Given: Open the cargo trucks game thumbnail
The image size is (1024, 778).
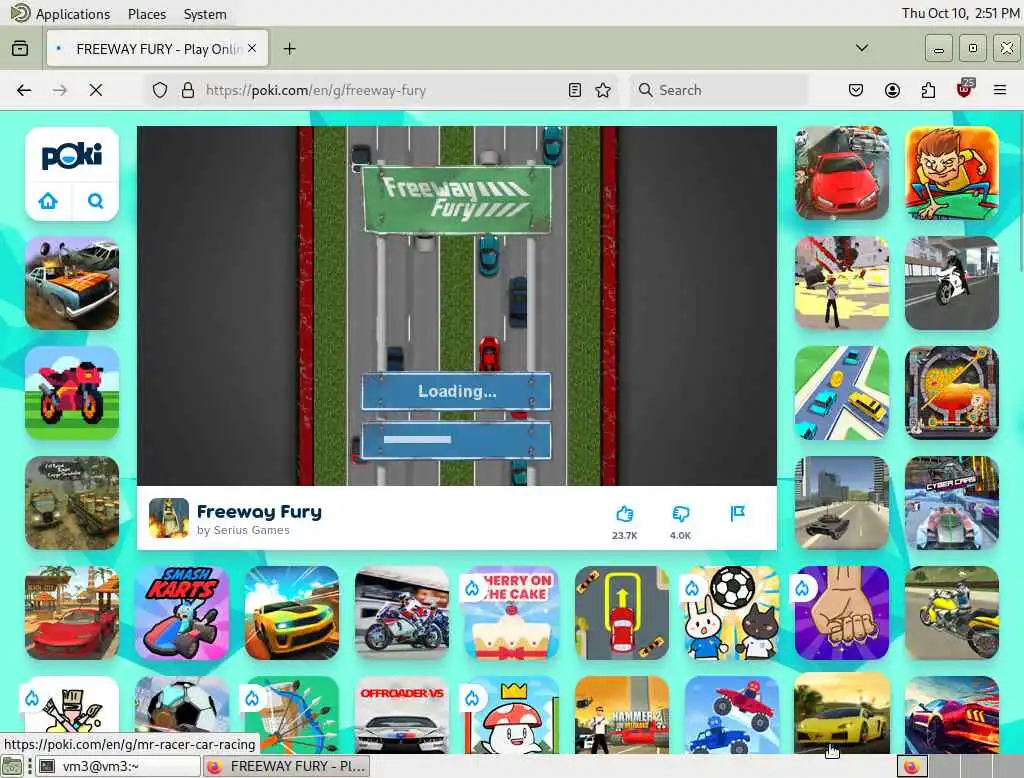Looking at the screenshot, I should [72, 502].
